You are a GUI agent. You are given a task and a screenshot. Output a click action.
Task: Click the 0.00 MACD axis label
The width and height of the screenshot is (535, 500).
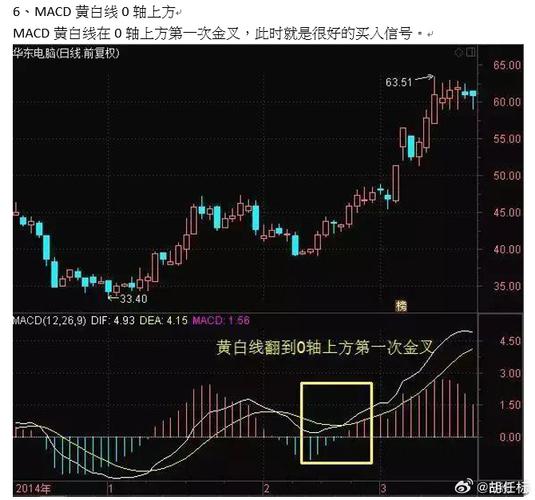click(x=510, y=437)
